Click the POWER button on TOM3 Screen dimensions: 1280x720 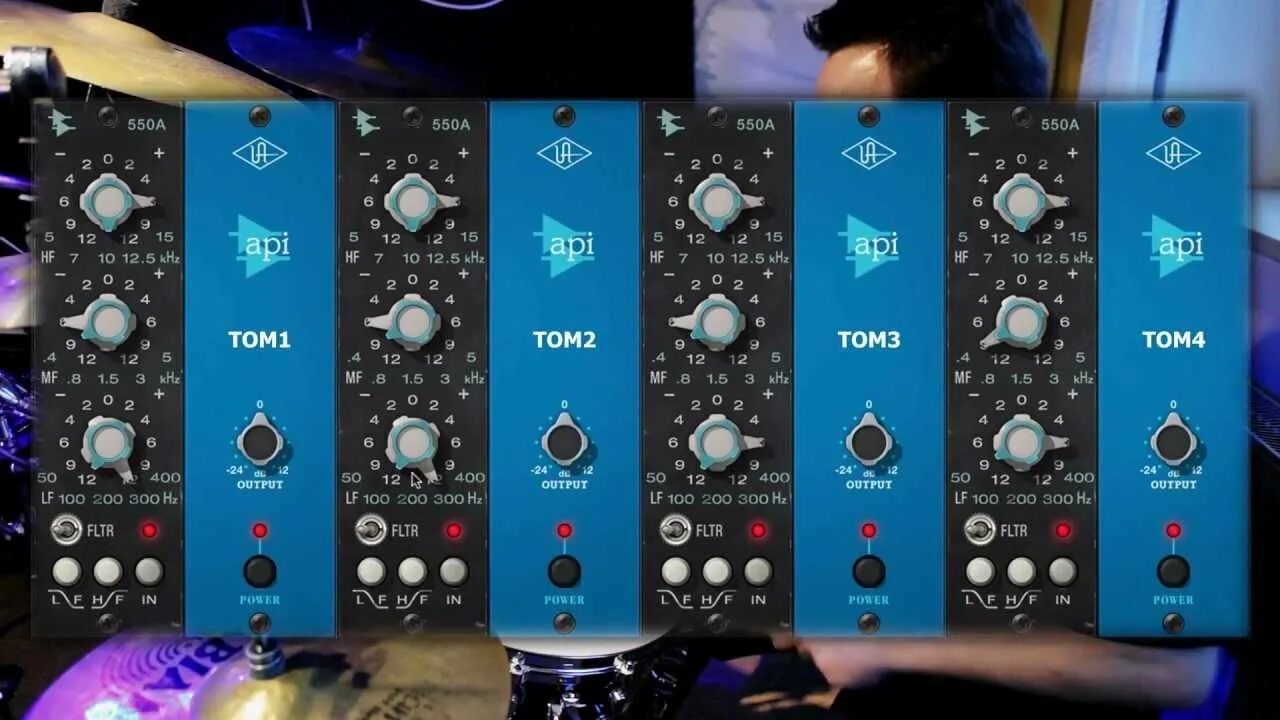point(868,571)
